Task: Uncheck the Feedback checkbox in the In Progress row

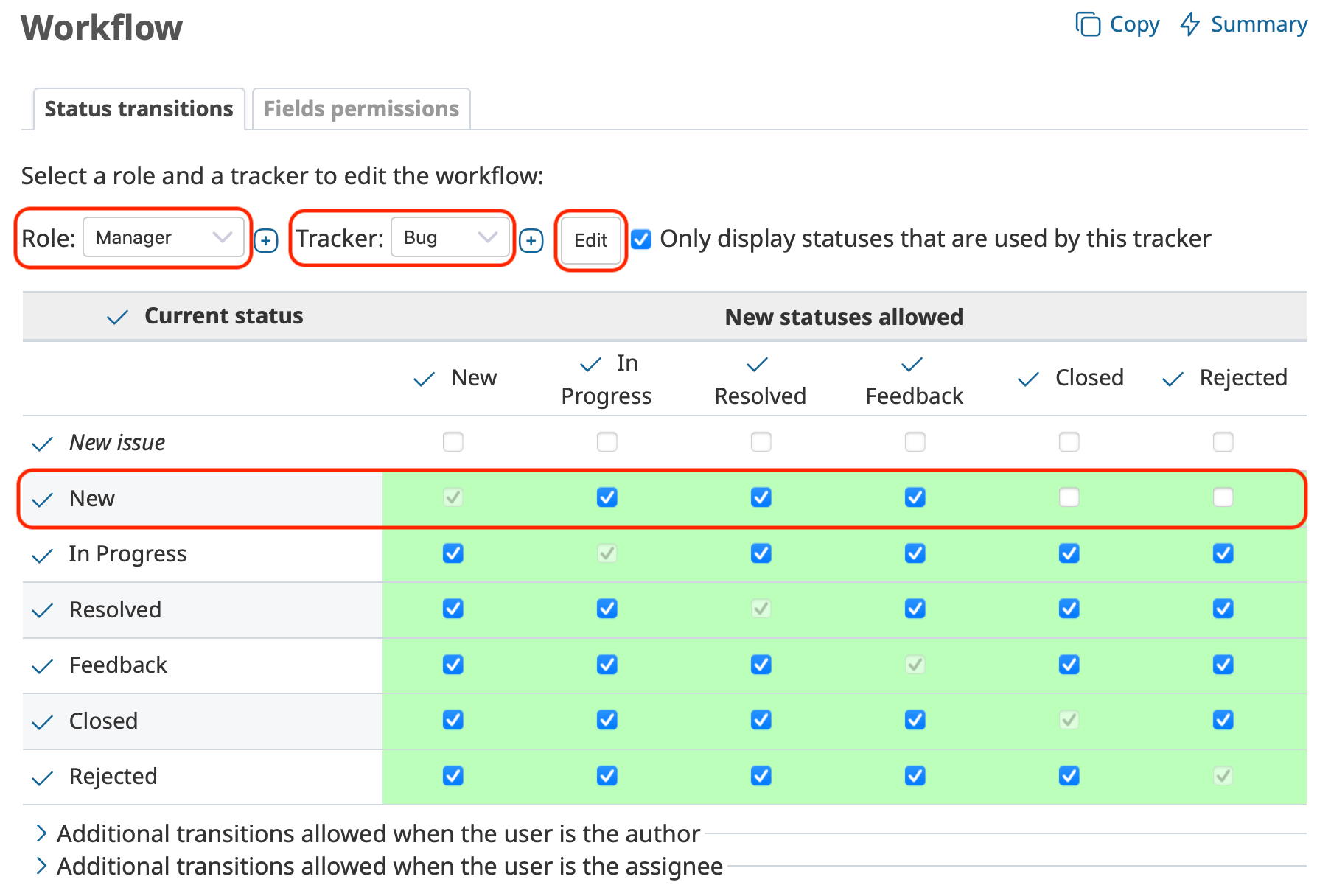Action: tap(914, 553)
